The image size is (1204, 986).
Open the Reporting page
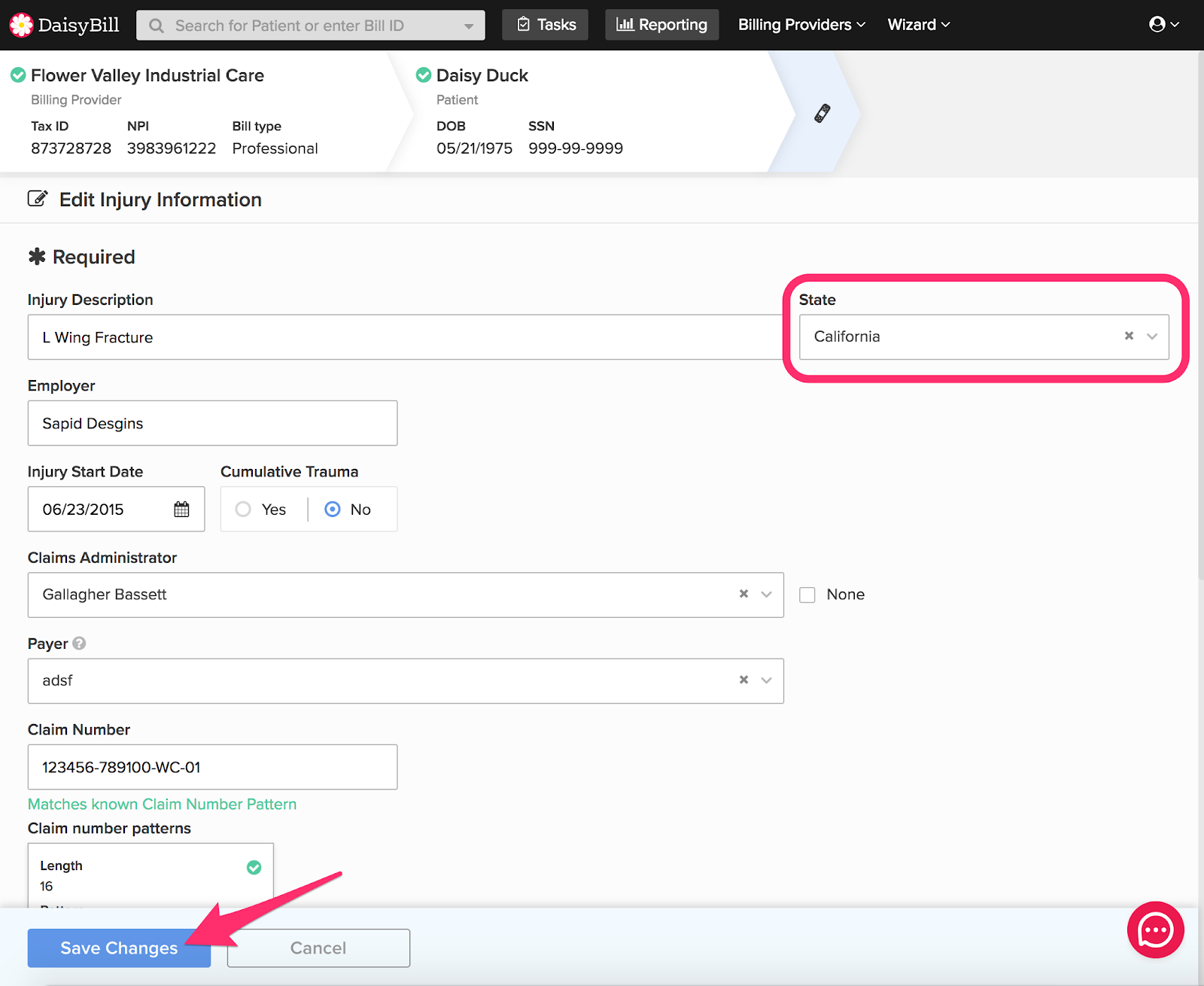click(x=662, y=25)
